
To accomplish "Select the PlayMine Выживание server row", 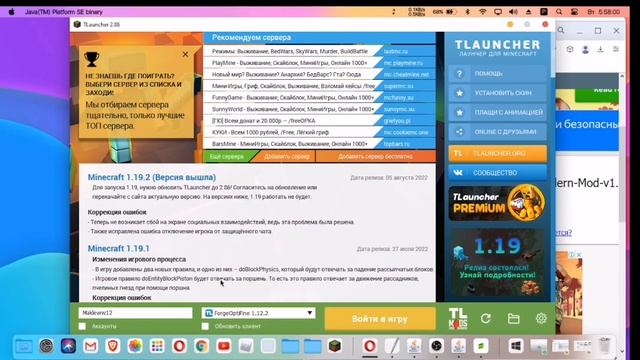I will [x=319, y=63].
